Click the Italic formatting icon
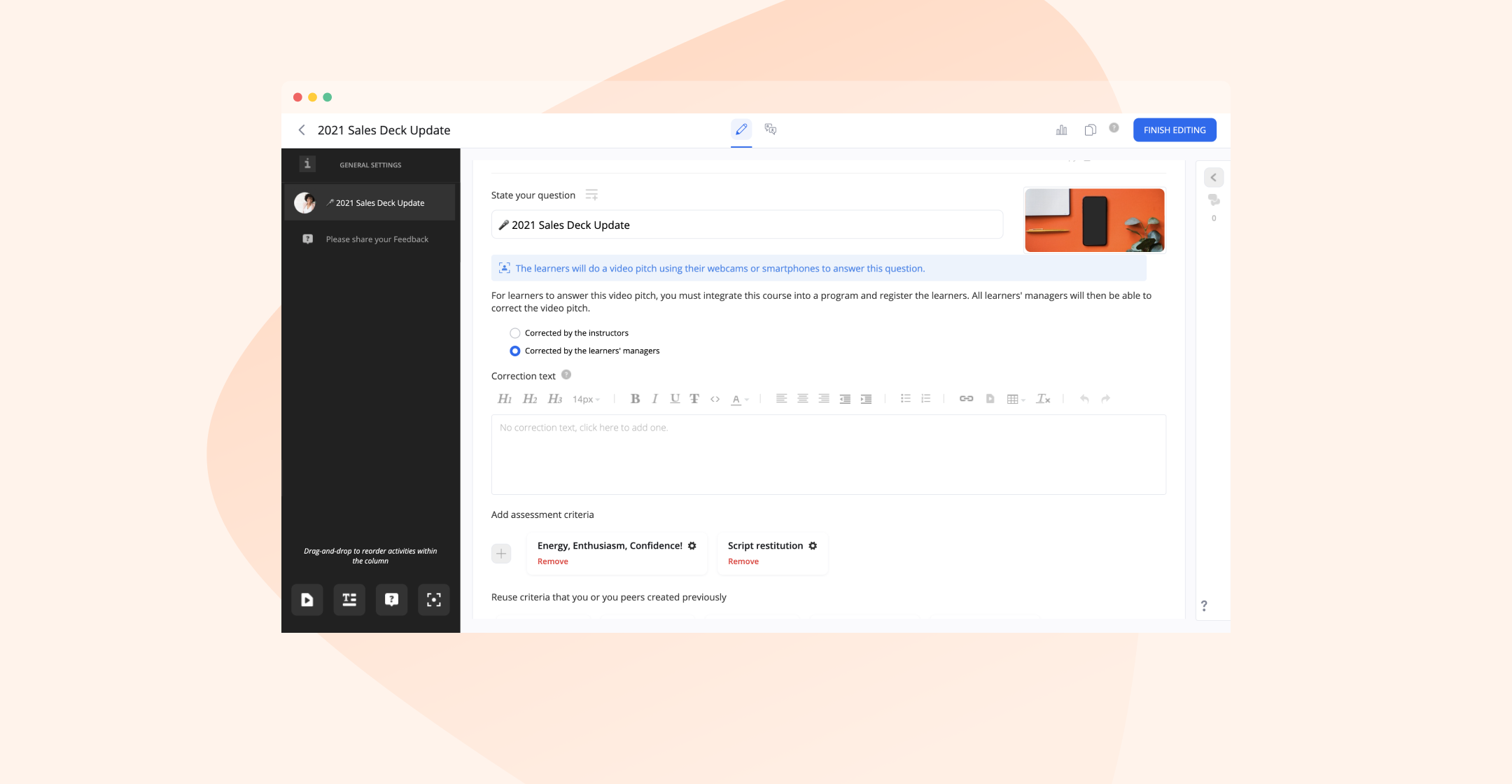This screenshot has width=1512, height=784. 654,399
